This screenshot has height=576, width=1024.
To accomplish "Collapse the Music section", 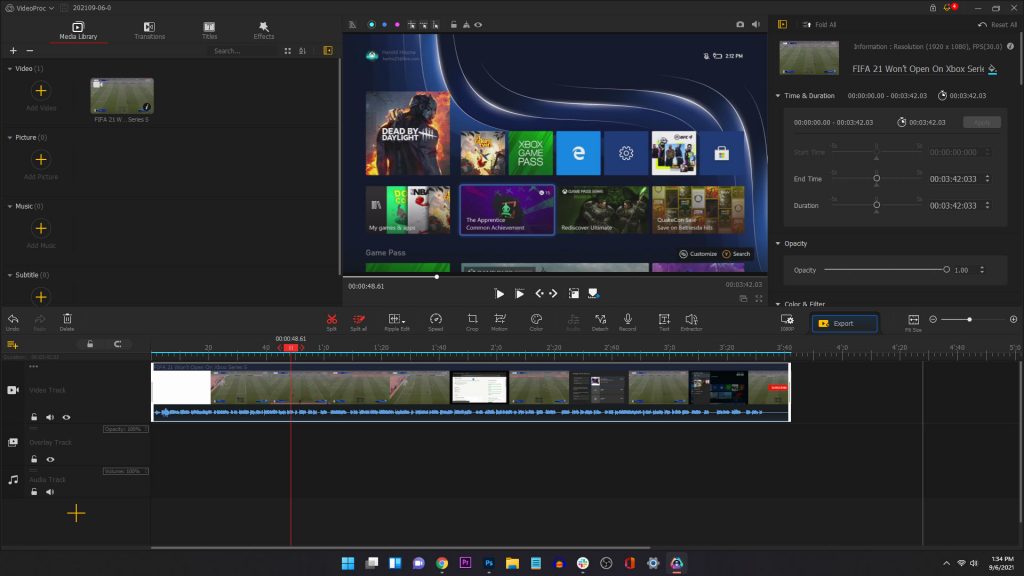I will pyautogui.click(x=10, y=206).
